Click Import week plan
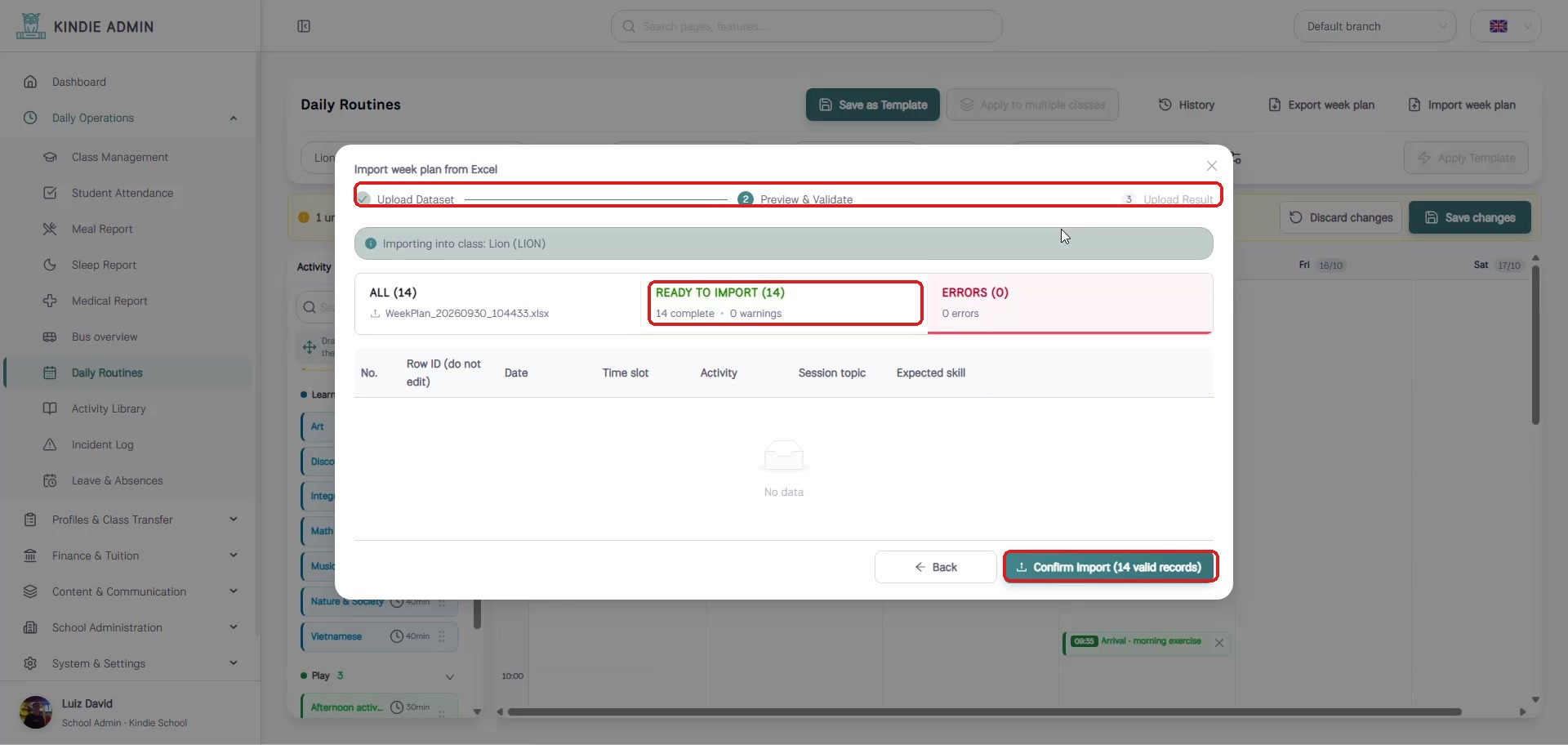 tap(1462, 105)
